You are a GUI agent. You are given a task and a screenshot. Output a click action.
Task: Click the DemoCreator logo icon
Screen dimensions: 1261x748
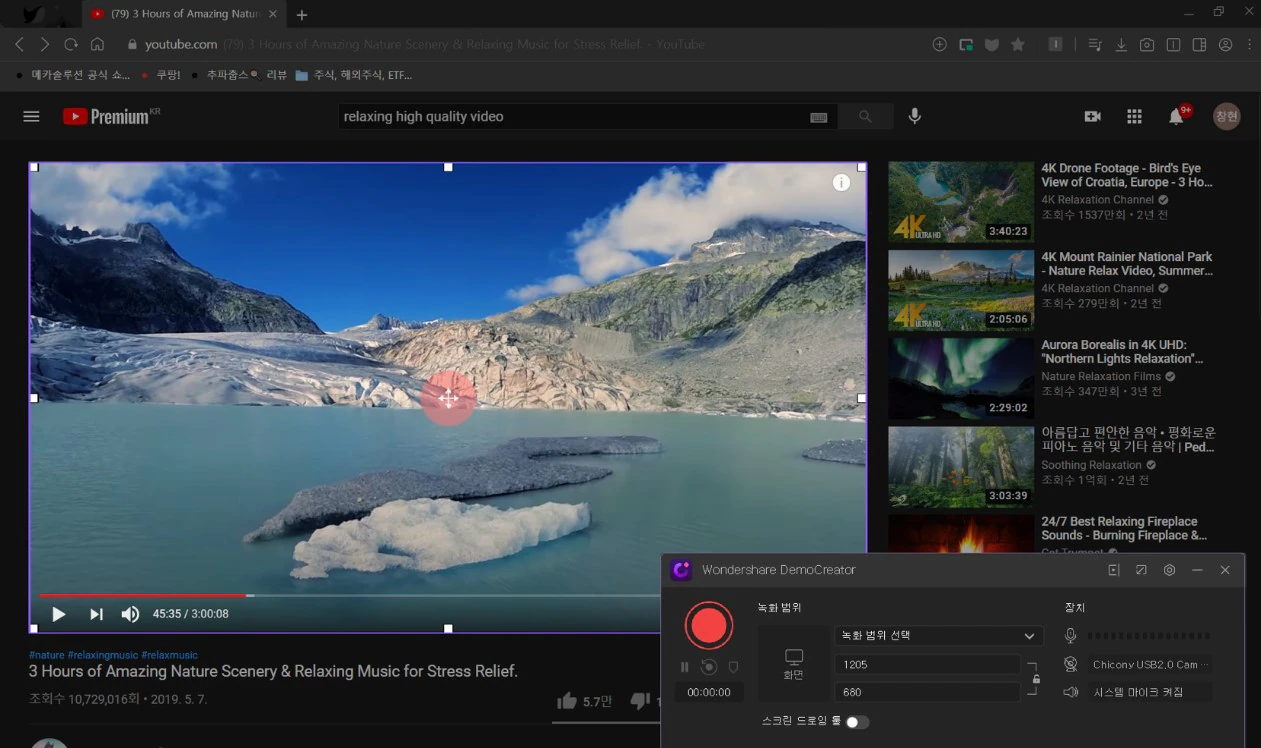pyautogui.click(x=682, y=570)
